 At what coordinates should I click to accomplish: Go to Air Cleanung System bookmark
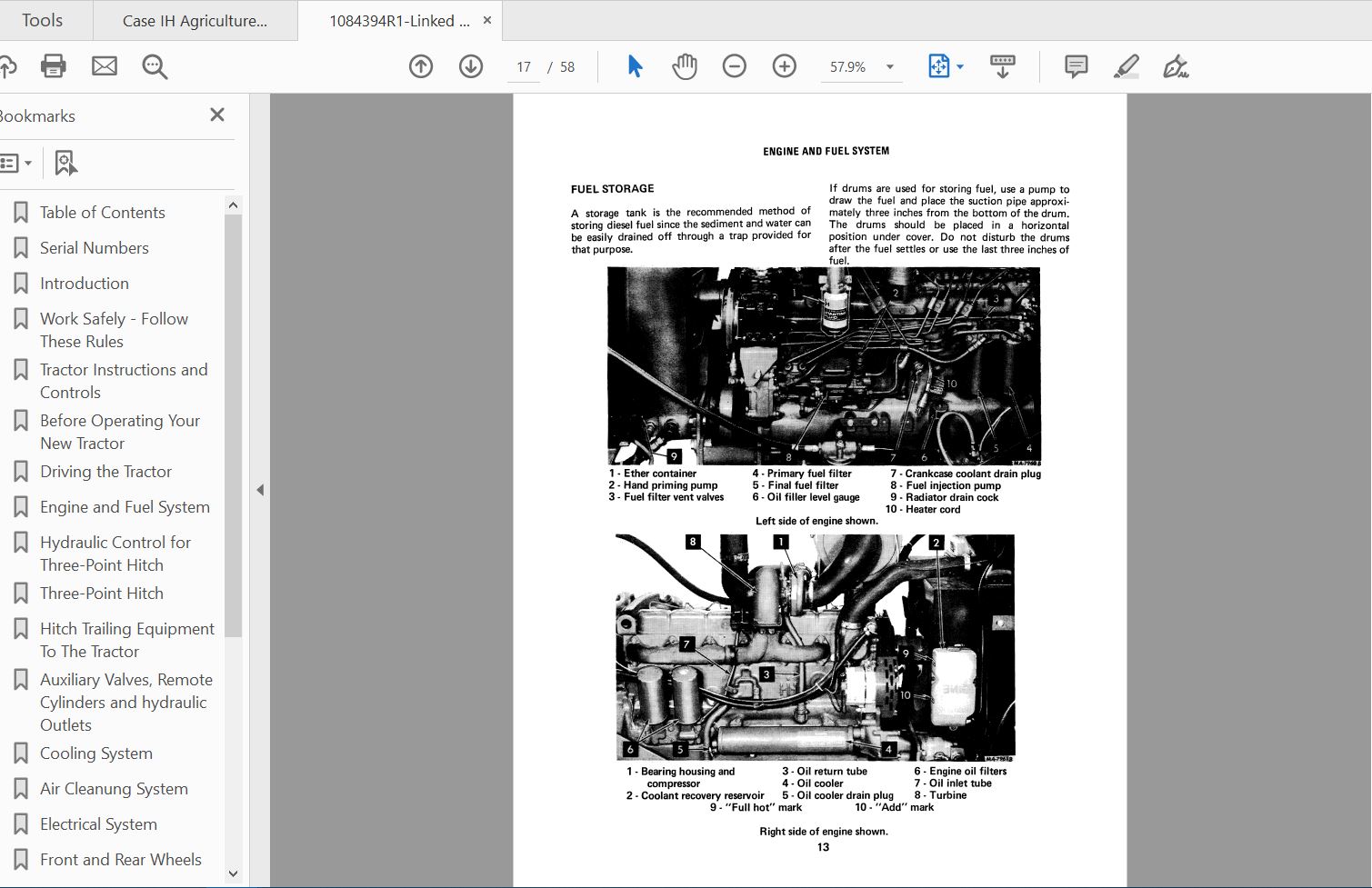115,789
